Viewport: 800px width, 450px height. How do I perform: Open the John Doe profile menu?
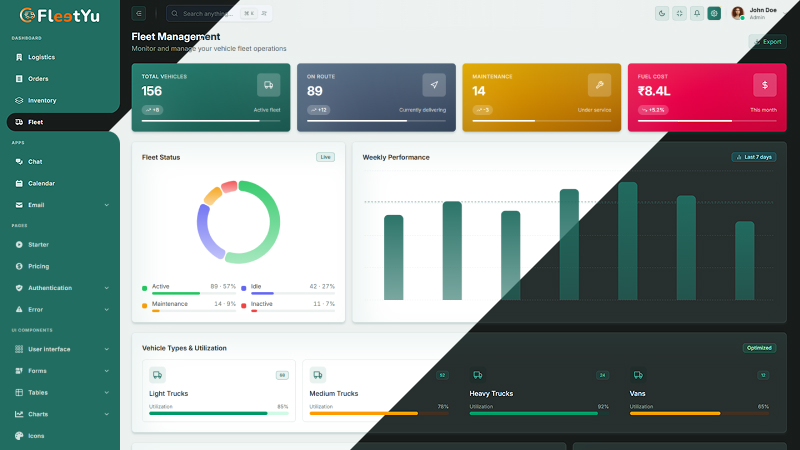coord(756,13)
